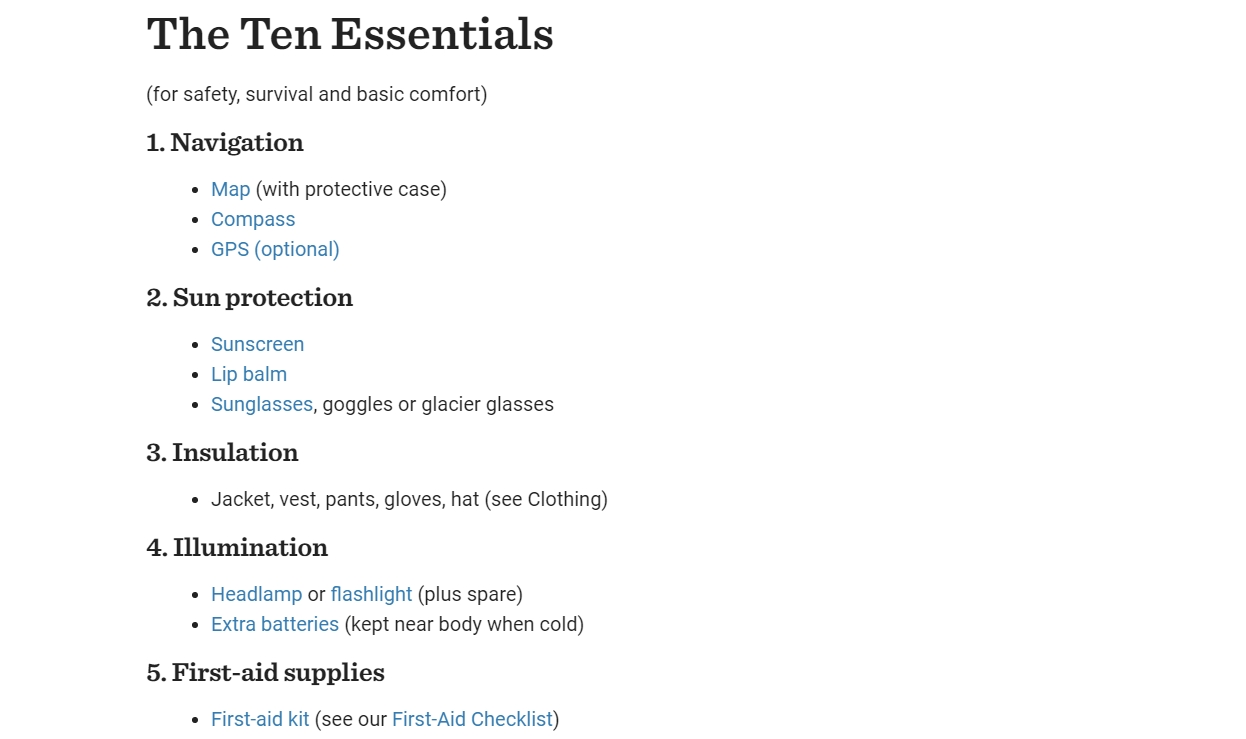Image resolution: width=1246 pixels, height=739 pixels.
Task: Follow the Sunscreen link
Action: click(257, 344)
